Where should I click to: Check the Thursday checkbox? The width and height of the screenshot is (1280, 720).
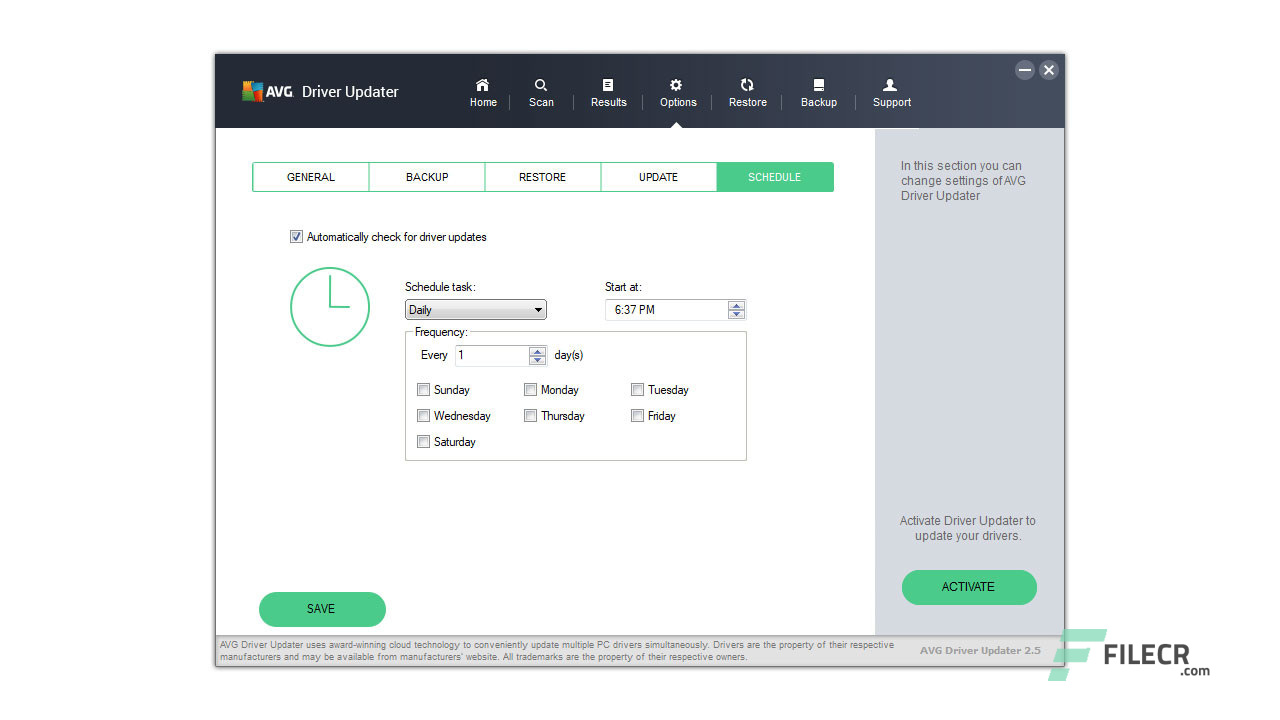530,416
